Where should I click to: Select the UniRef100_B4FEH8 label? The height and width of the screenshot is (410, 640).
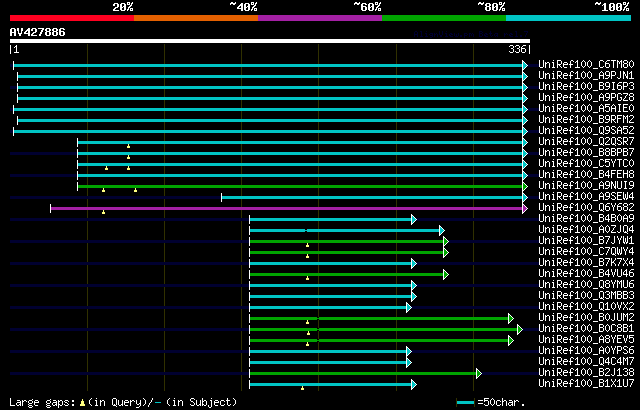tap(586, 175)
